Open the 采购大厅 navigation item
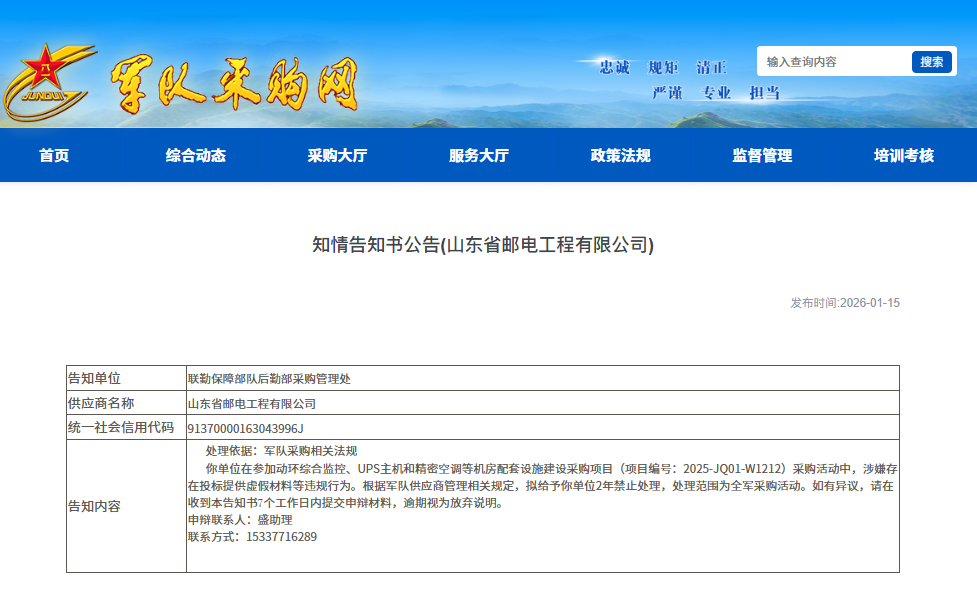Image resolution: width=977 pixels, height=607 pixels. (x=337, y=156)
